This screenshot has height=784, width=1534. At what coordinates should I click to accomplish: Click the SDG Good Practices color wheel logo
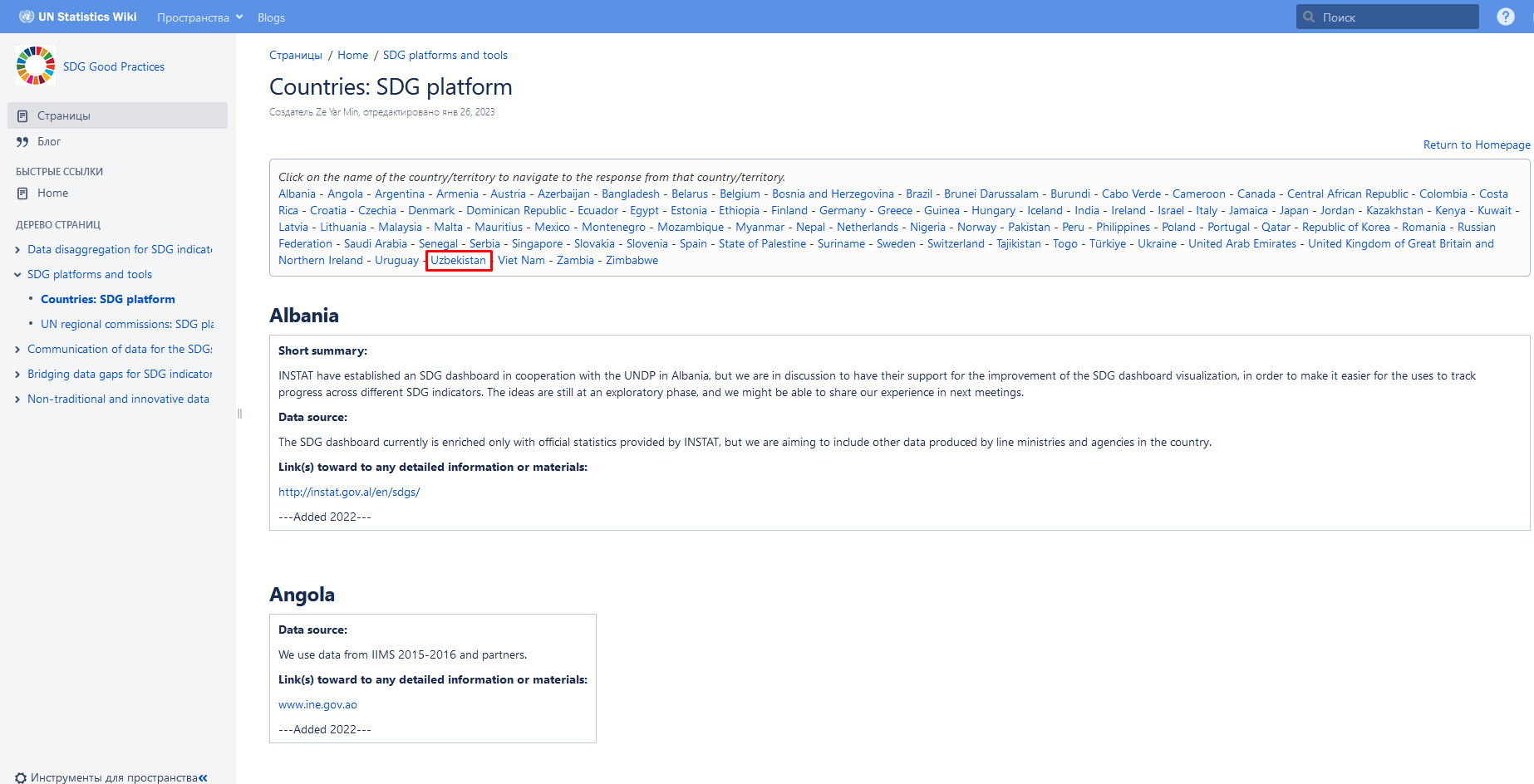(x=36, y=66)
